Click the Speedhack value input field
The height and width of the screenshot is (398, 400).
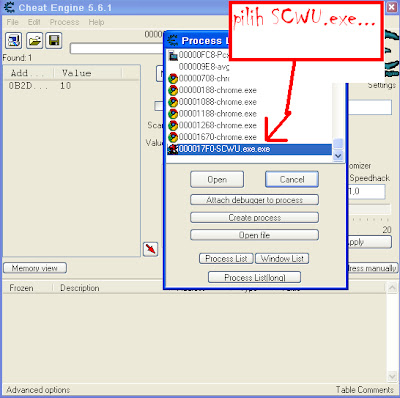(367, 192)
